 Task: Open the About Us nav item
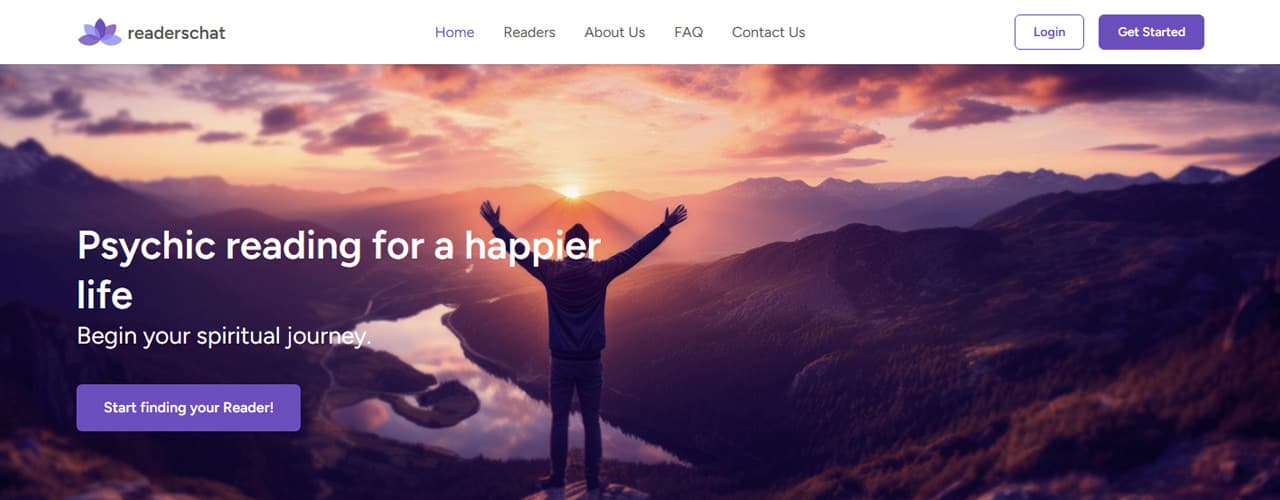pyautogui.click(x=615, y=32)
